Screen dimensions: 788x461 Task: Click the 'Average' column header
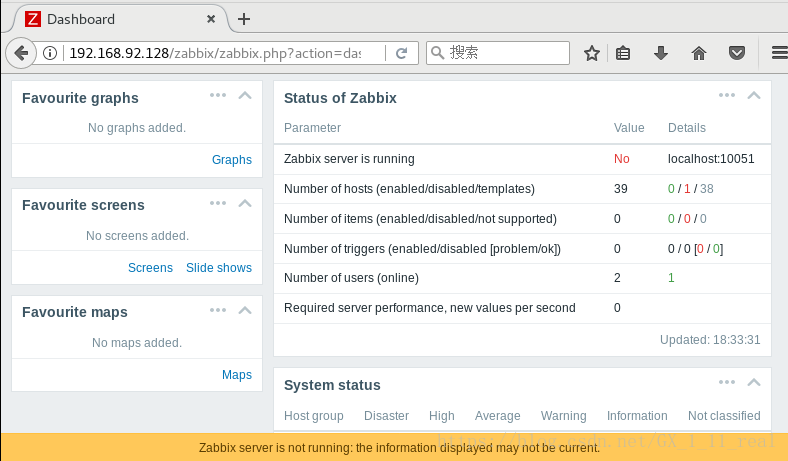pos(498,416)
